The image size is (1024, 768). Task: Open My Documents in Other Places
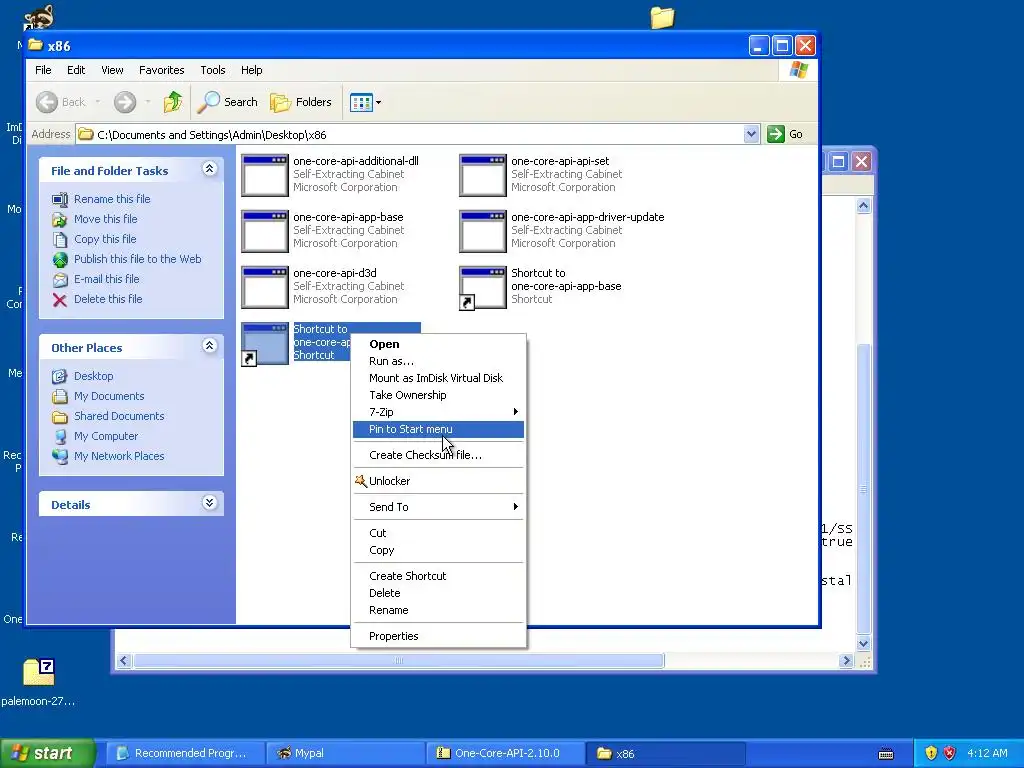[109, 396]
